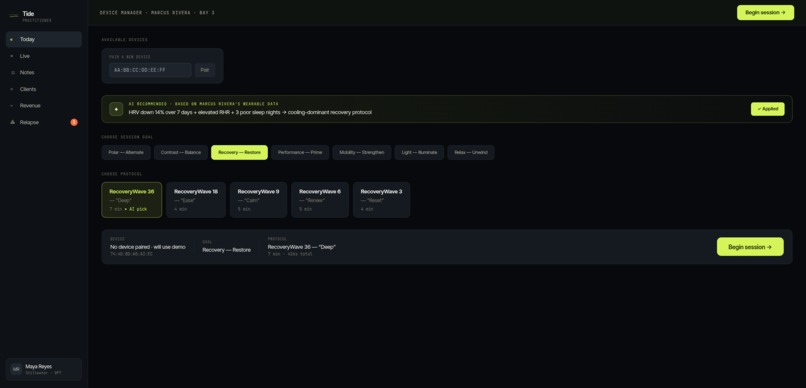Click the Tide logo icon
Image resolution: width=806 pixels, height=388 pixels.
click(x=13, y=16)
